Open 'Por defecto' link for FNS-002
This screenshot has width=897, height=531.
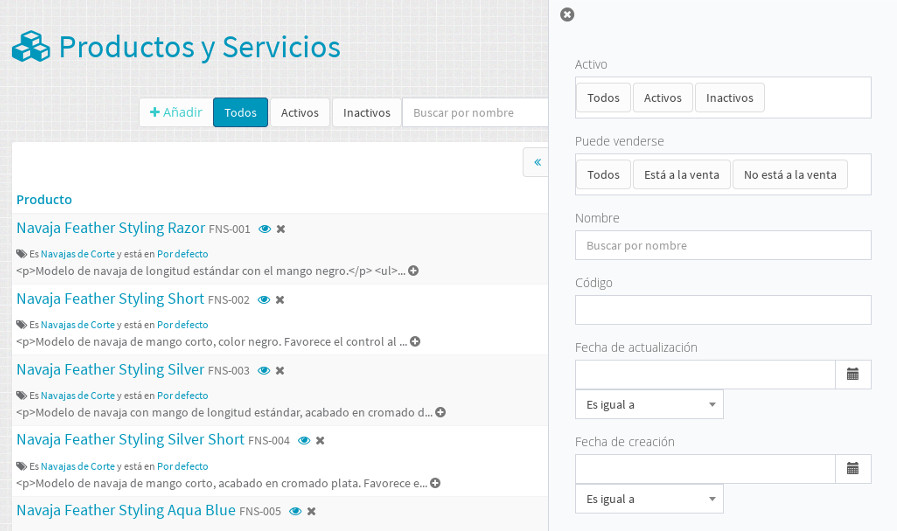coord(182,325)
